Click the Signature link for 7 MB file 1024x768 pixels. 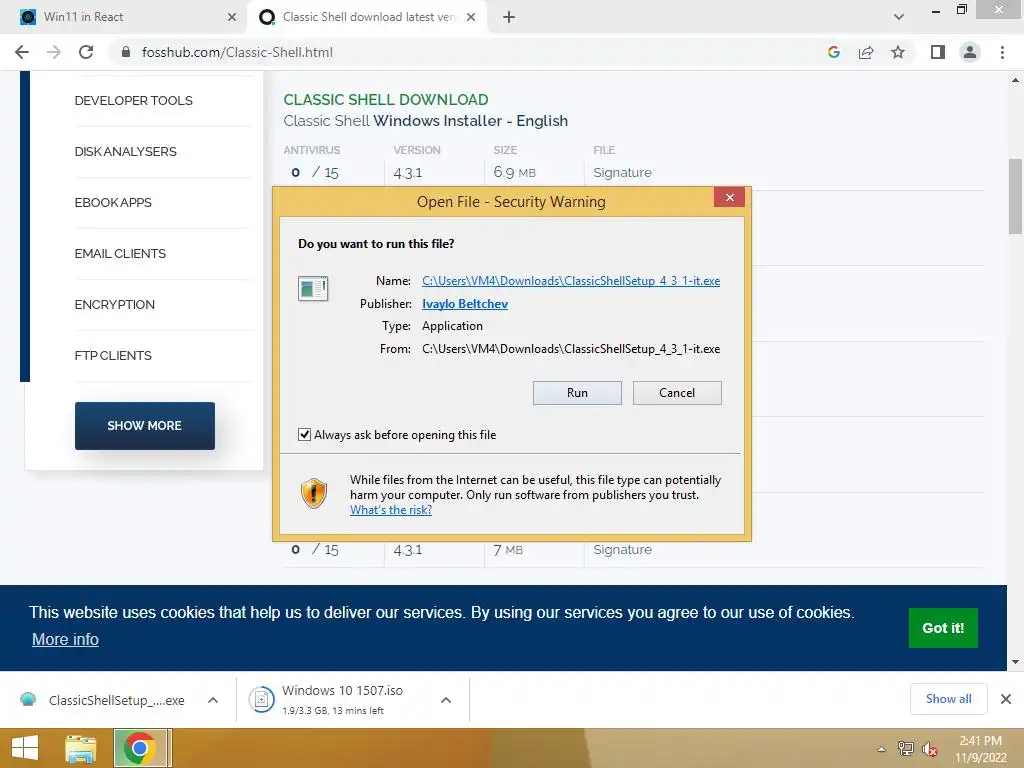tap(622, 550)
